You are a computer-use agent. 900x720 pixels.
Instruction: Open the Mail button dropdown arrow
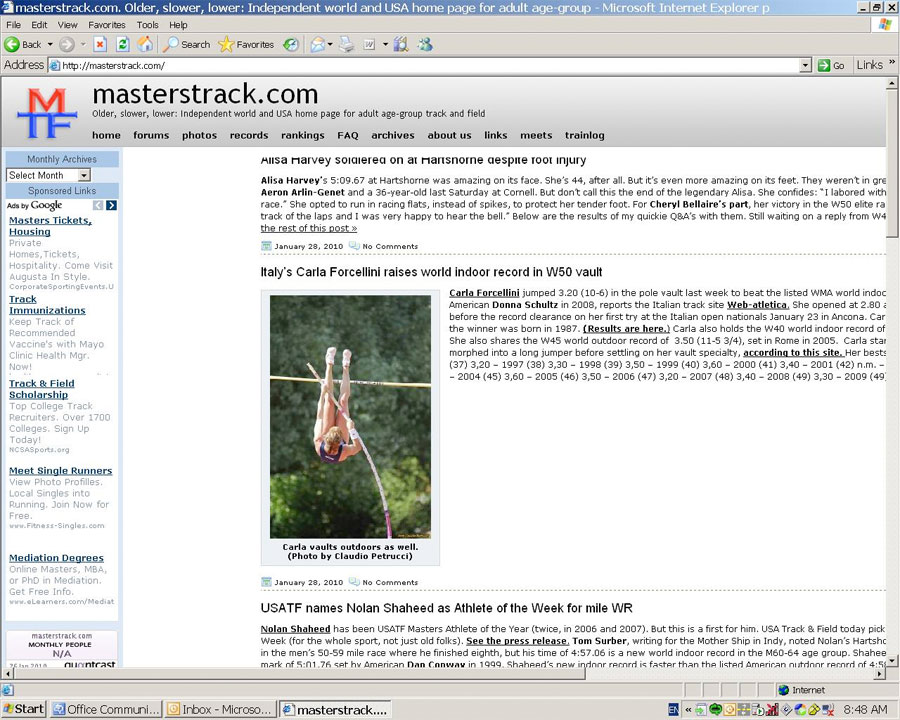(330, 44)
